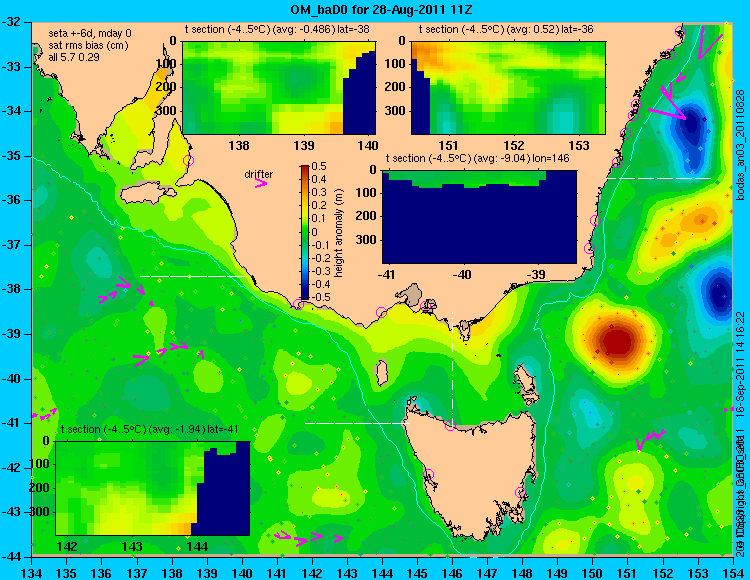
Task: Click the dark red warm eddy centre
Action: pos(618,342)
